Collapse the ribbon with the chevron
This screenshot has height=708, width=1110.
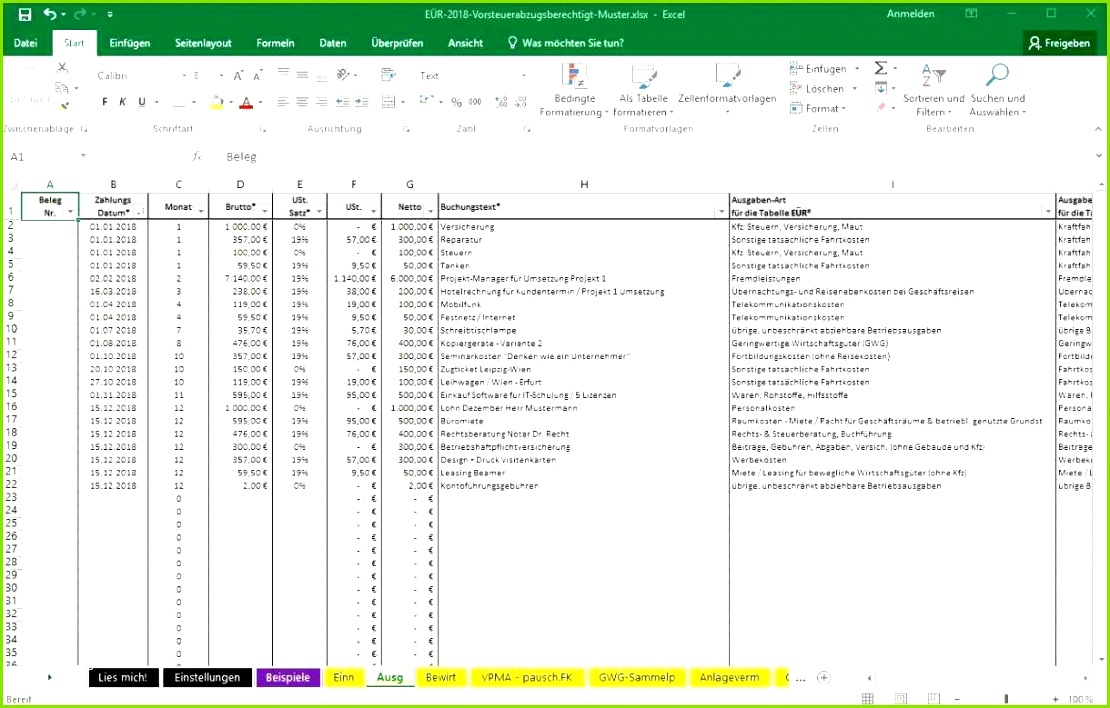[1098, 129]
